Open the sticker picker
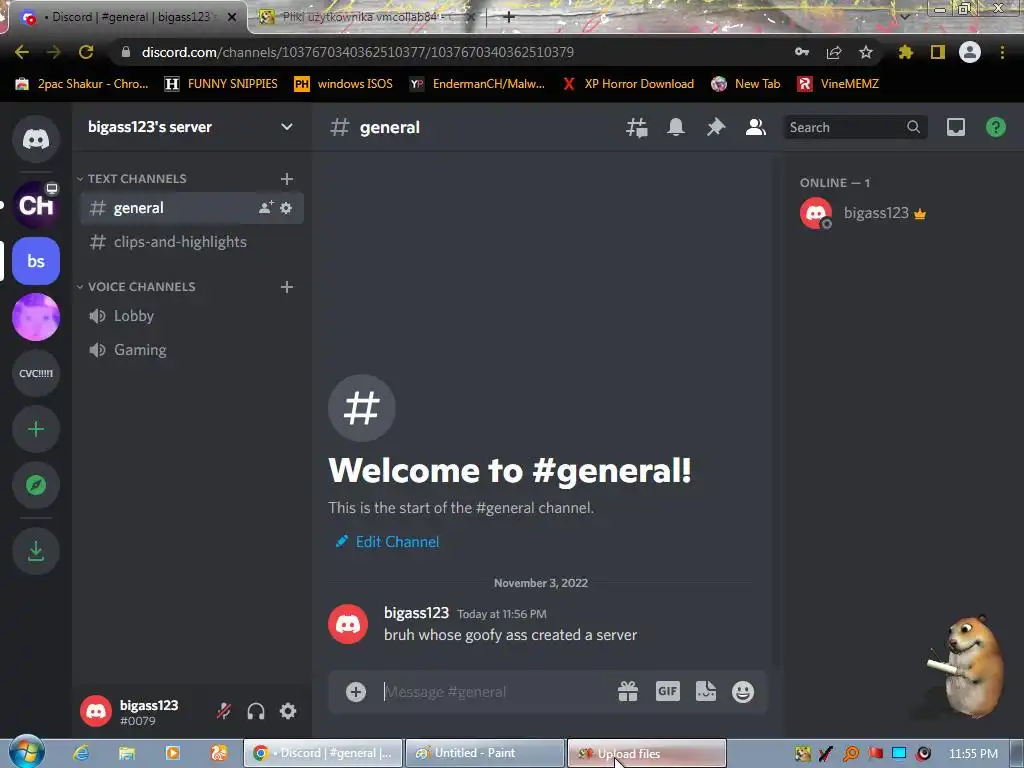The image size is (1024, 768). (x=706, y=692)
